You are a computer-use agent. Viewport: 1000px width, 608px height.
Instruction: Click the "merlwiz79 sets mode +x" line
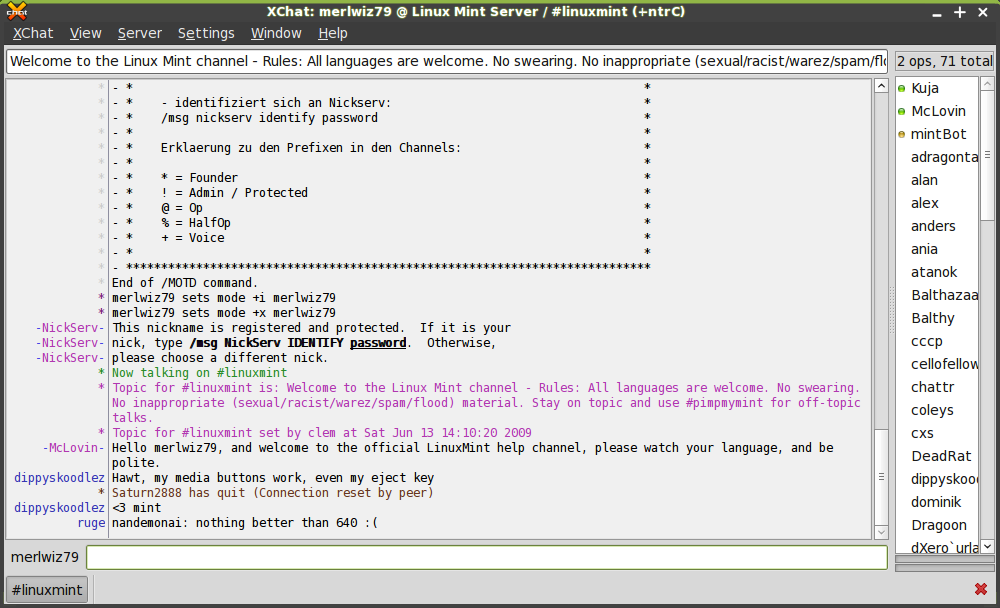pos(224,313)
